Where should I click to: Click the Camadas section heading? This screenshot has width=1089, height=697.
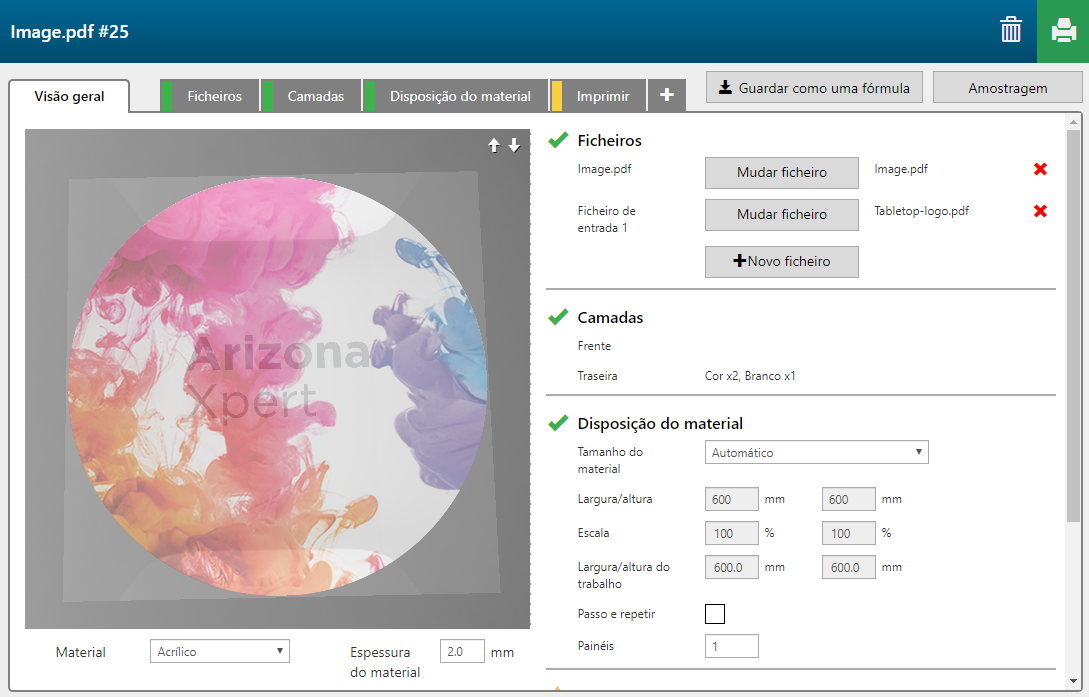click(x=610, y=317)
